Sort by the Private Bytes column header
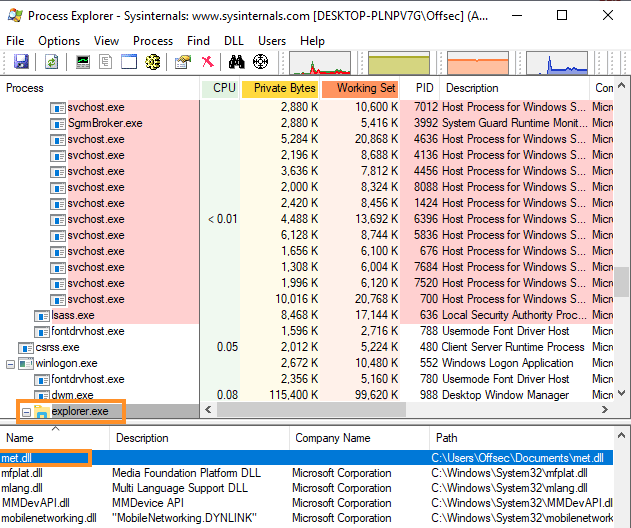The image size is (631, 528). (280, 88)
